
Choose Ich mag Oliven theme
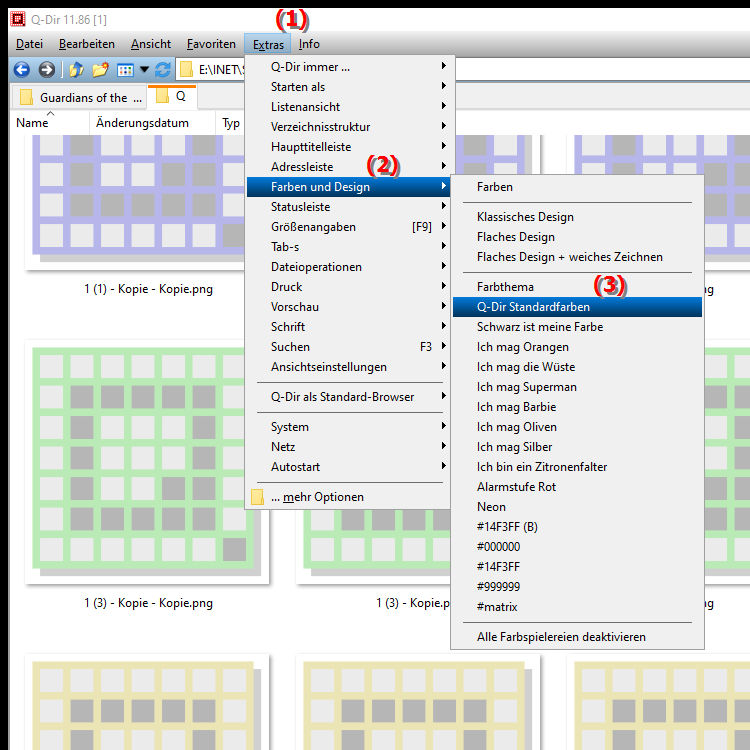577,427
